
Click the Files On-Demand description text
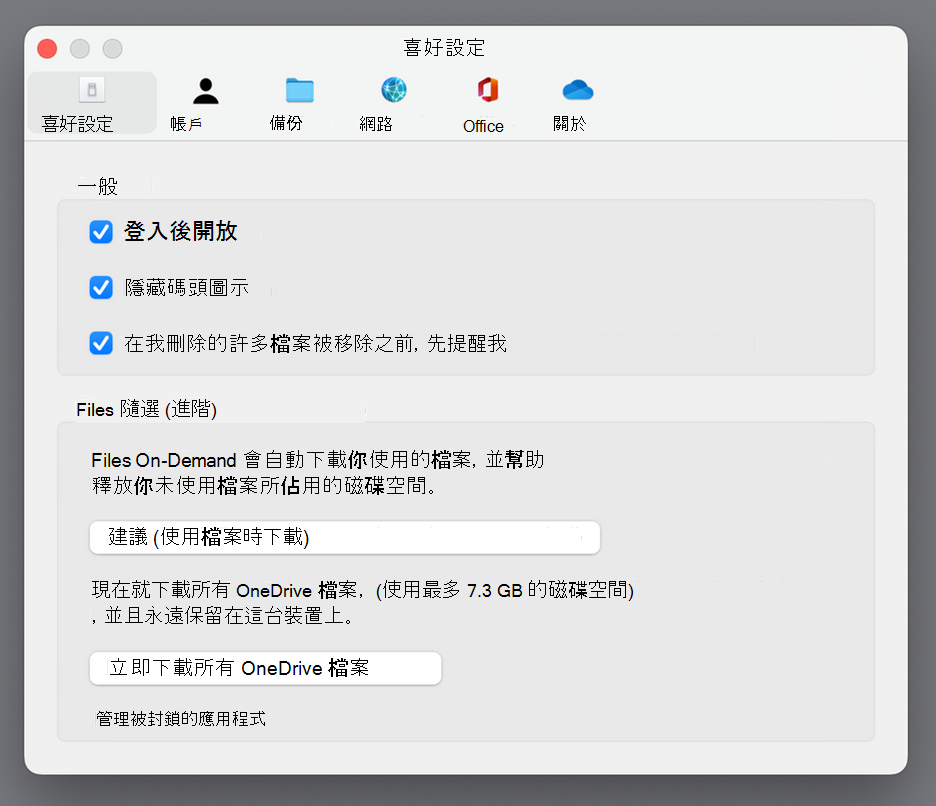(318, 472)
